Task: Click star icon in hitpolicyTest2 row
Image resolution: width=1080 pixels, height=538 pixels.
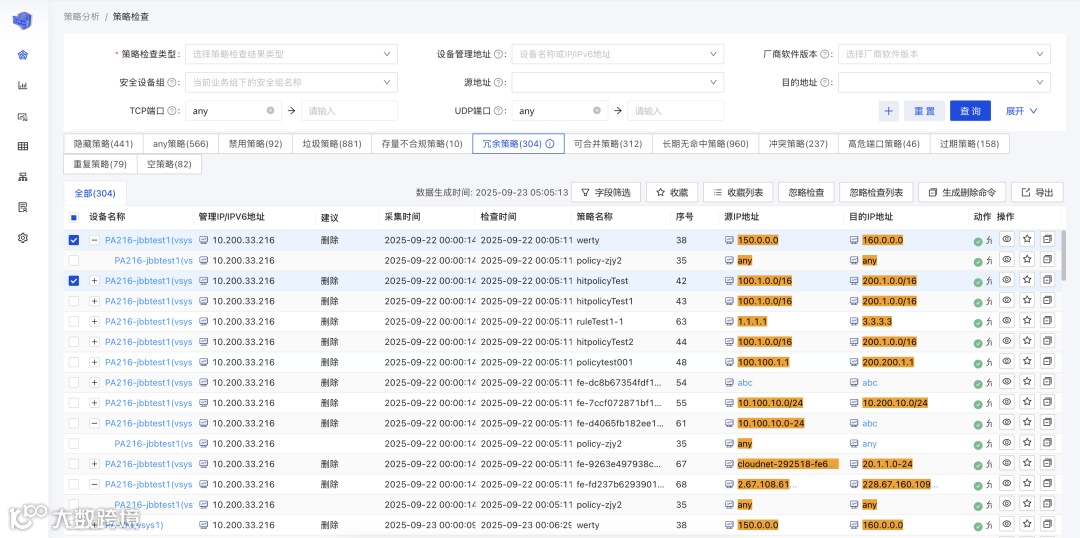Action: [x=1027, y=341]
